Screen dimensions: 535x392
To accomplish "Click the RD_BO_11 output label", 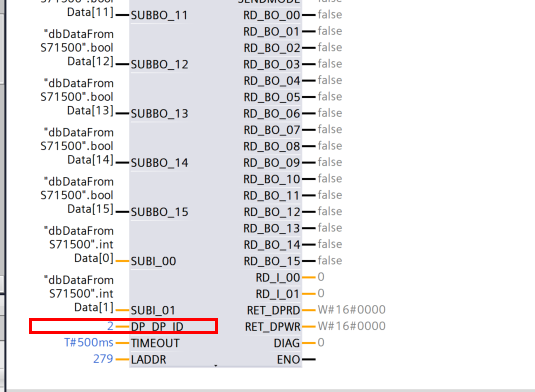I will click(x=272, y=195).
